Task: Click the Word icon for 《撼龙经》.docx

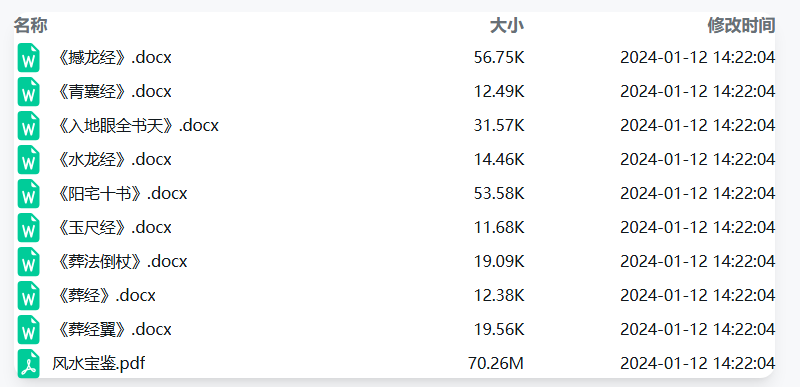Action: 29,58
